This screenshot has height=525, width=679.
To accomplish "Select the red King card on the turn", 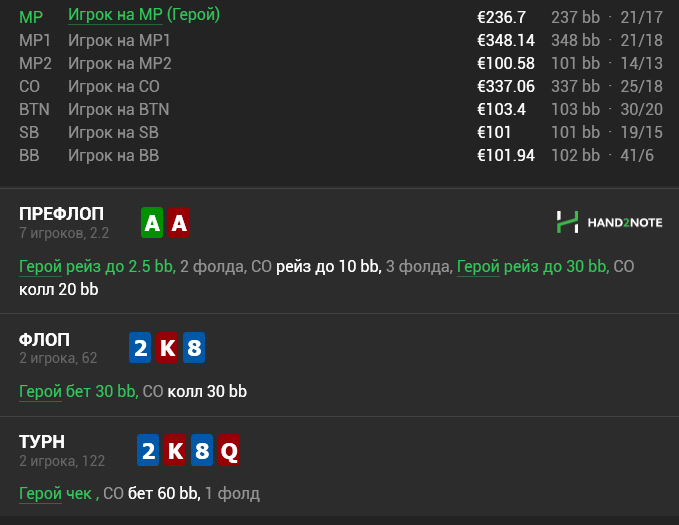I will (x=175, y=451).
